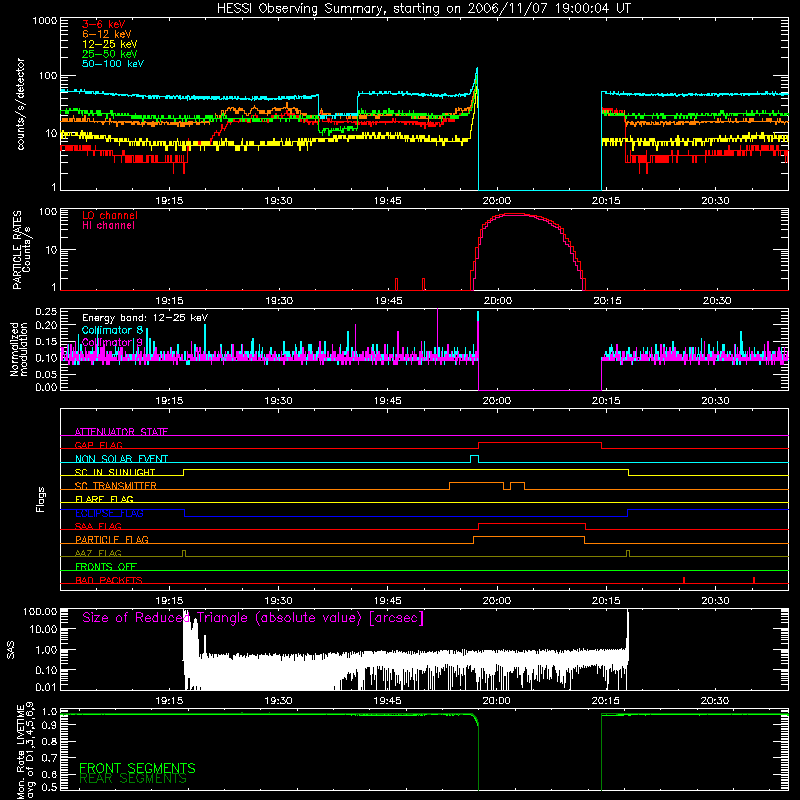Image resolution: width=800 pixels, height=800 pixels.
Task: Click the HESSI Observing Summary title
Action: coord(423,9)
